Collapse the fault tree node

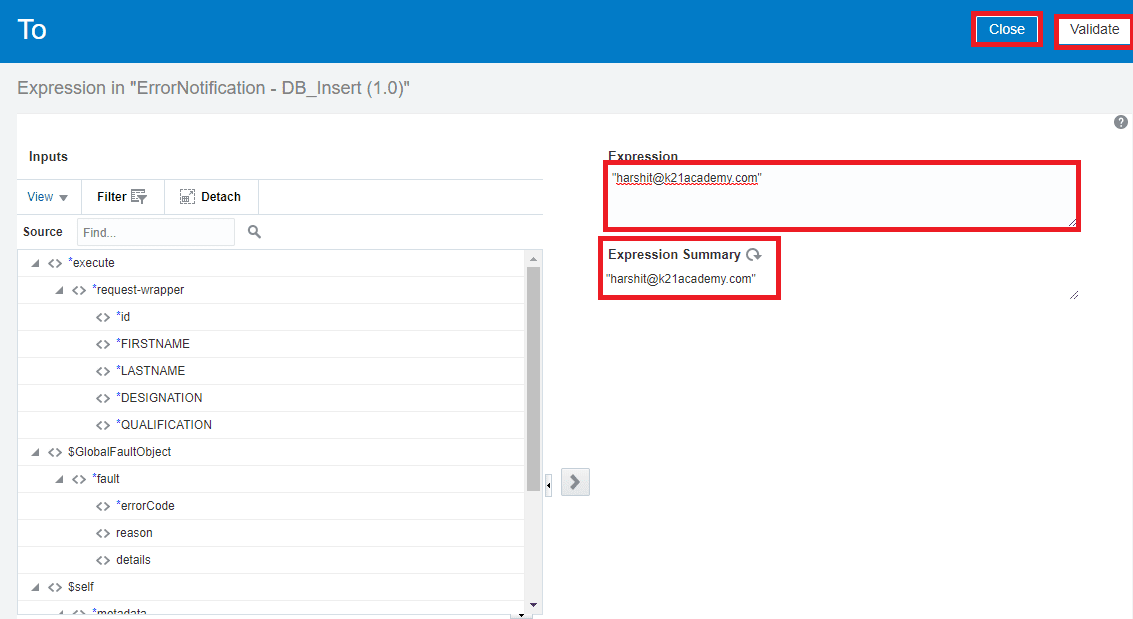58,478
